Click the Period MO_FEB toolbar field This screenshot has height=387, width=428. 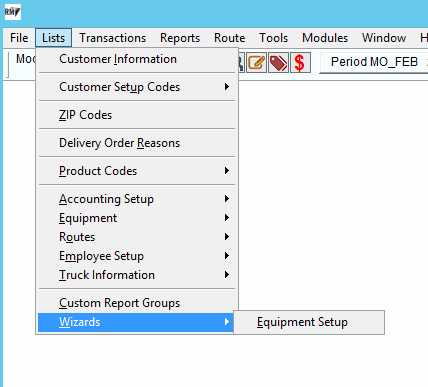click(374, 62)
